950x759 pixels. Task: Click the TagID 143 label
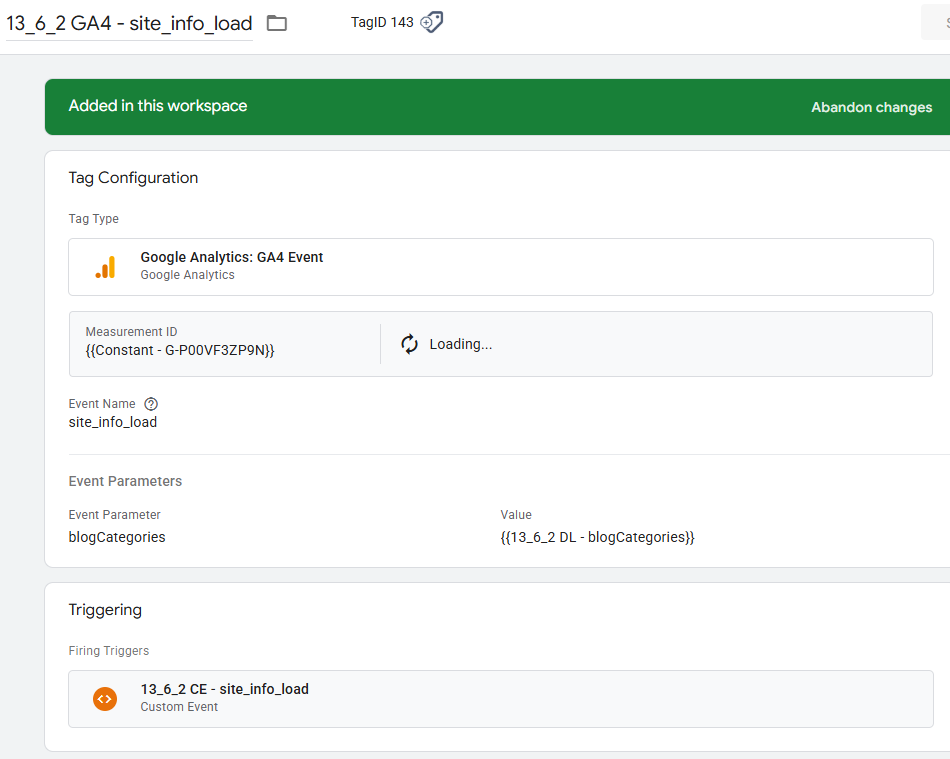[382, 22]
